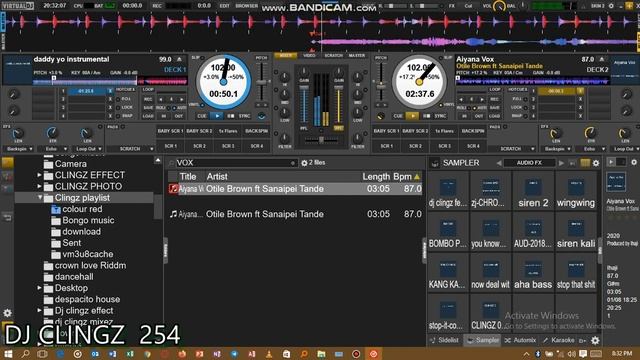This screenshot has height=360, width=640.
Task: Open deck 1 Backspin effect dropdown
Action: pos(18,149)
